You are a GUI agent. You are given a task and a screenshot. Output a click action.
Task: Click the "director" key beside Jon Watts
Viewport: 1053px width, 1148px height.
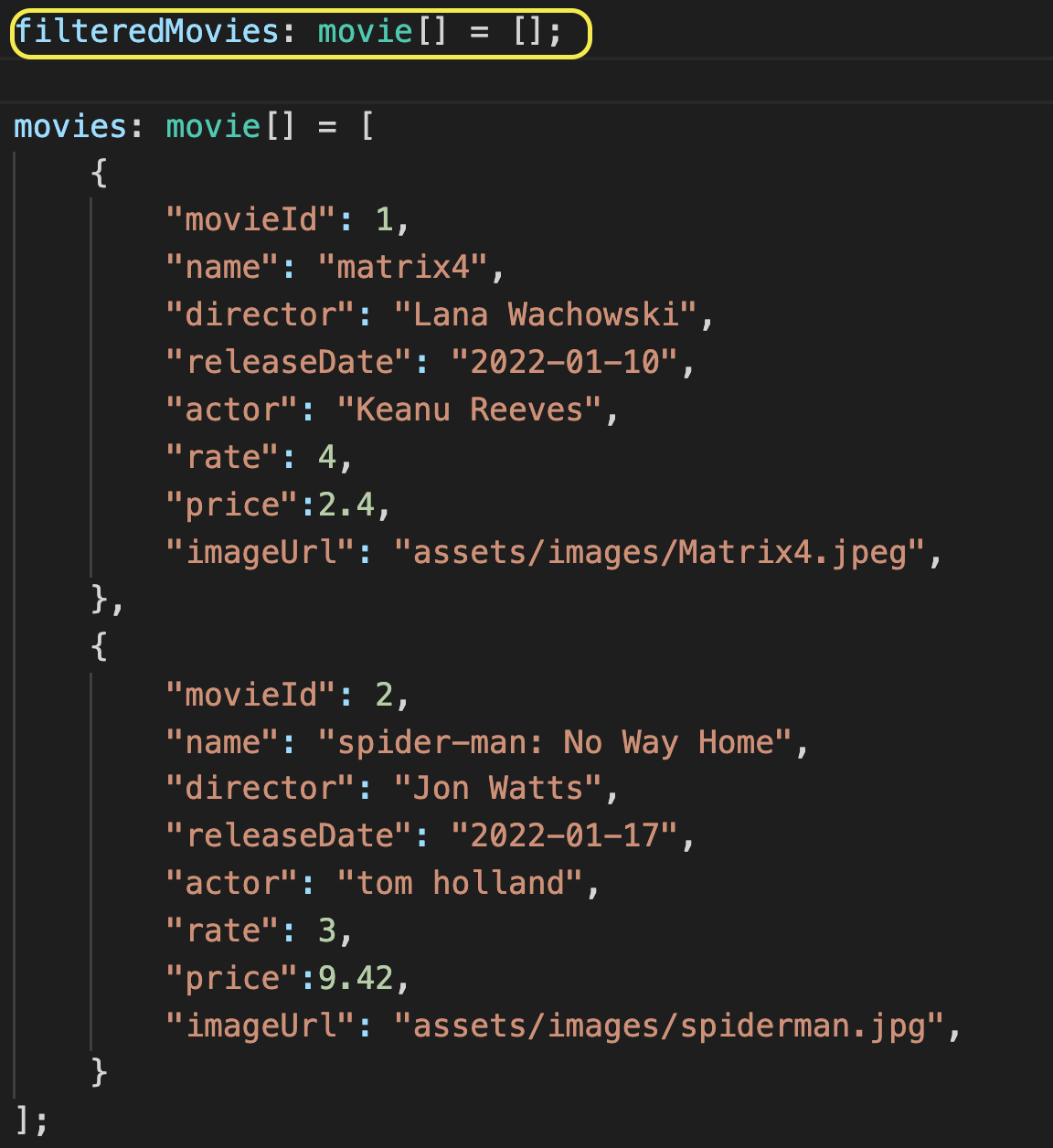pyautogui.click(x=261, y=788)
